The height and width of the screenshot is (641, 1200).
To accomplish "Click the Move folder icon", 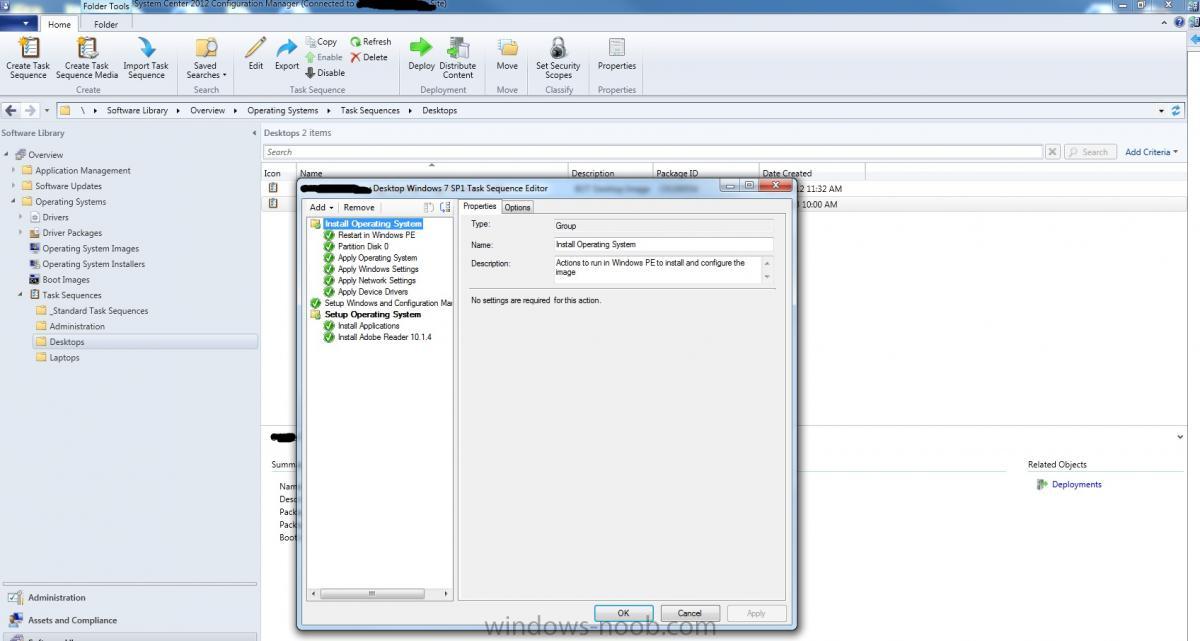I will pos(508,48).
